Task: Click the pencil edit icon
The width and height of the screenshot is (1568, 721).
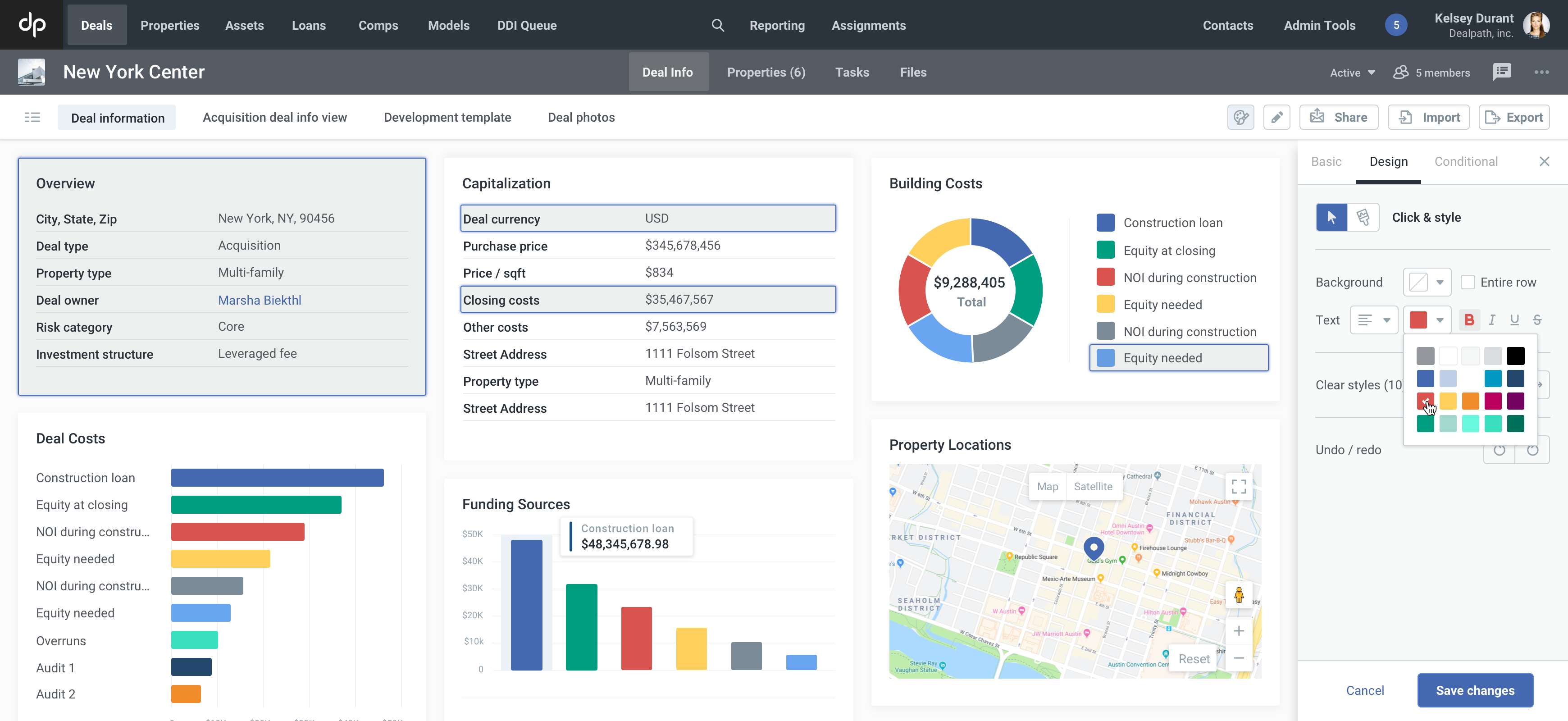Action: click(x=1276, y=117)
